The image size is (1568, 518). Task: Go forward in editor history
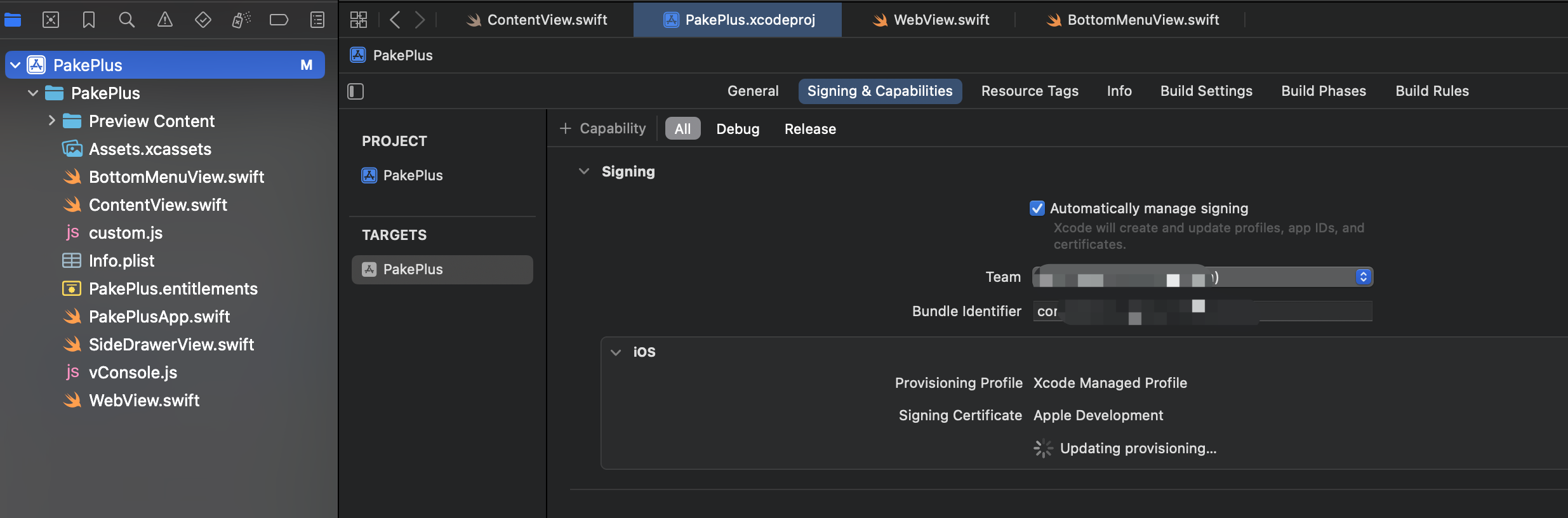click(x=420, y=20)
